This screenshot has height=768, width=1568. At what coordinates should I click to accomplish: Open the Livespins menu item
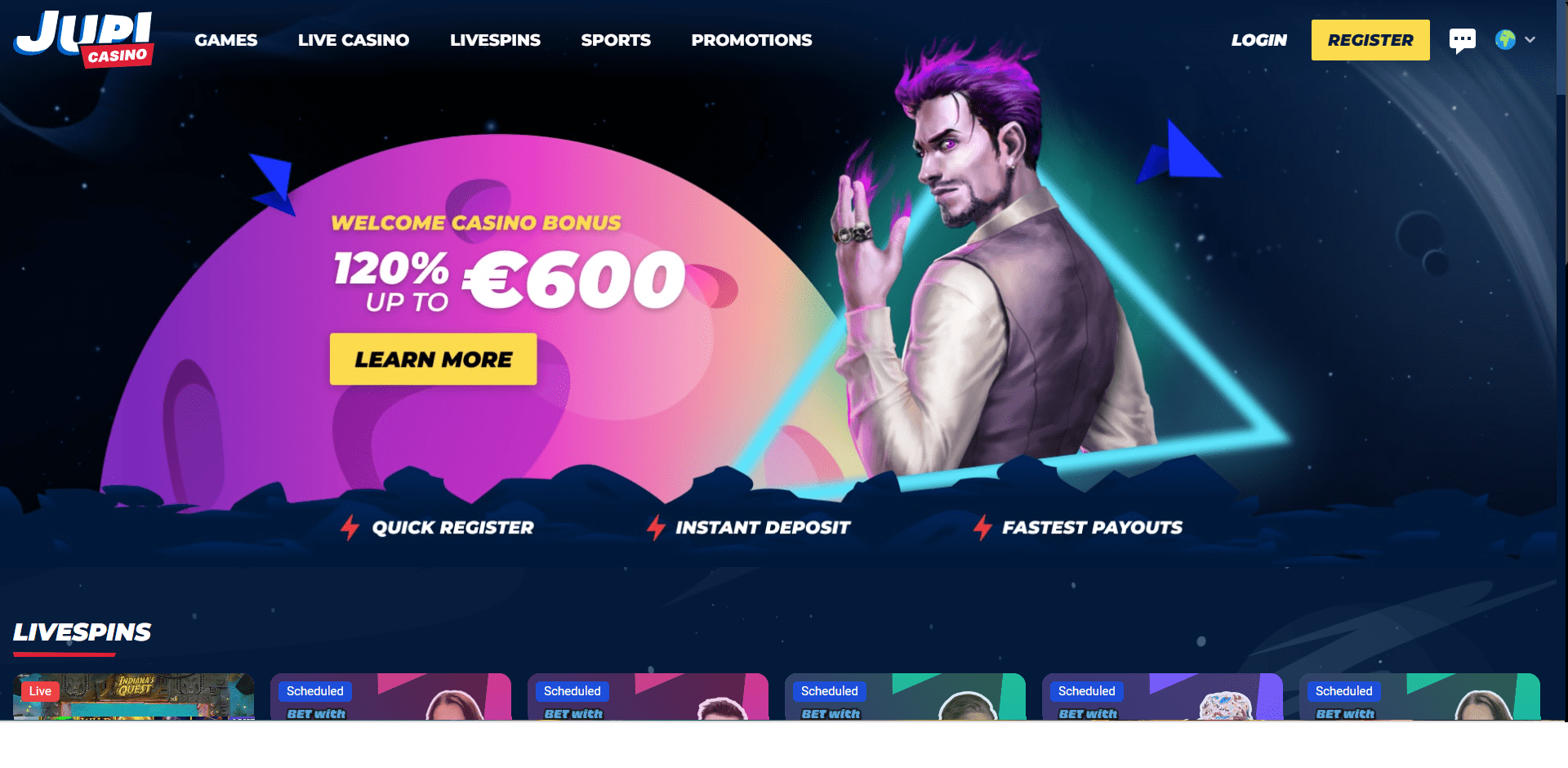click(x=495, y=40)
